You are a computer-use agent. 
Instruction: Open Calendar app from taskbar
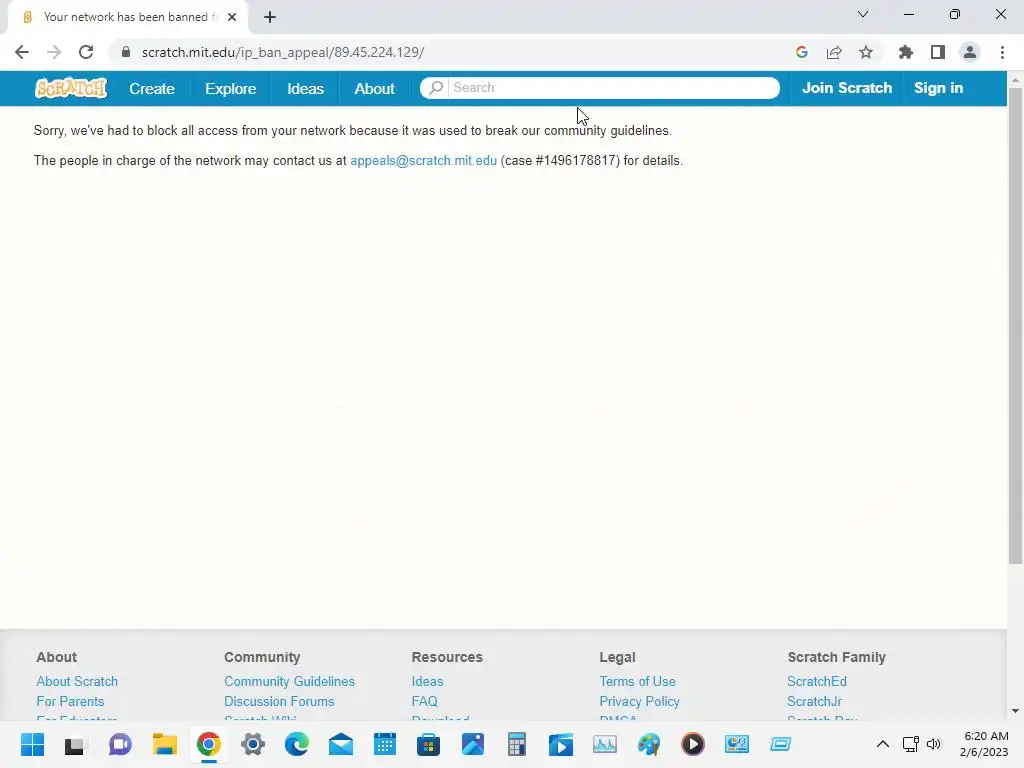click(385, 744)
